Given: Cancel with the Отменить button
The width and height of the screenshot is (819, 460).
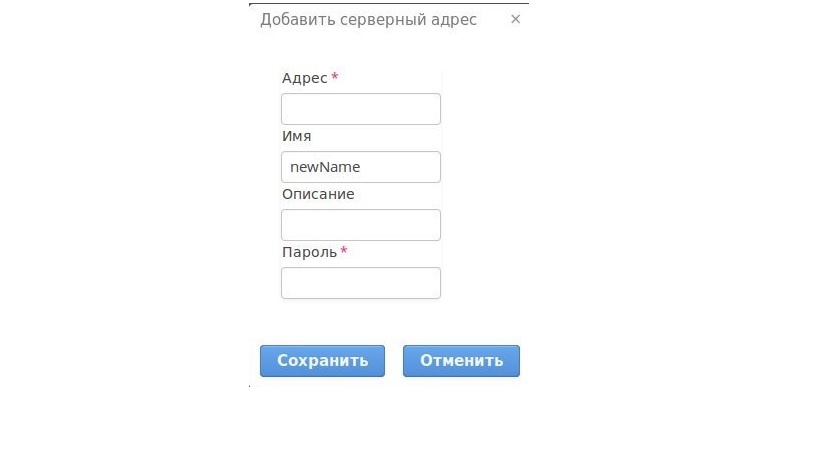Looking at the screenshot, I should (x=461, y=361).
